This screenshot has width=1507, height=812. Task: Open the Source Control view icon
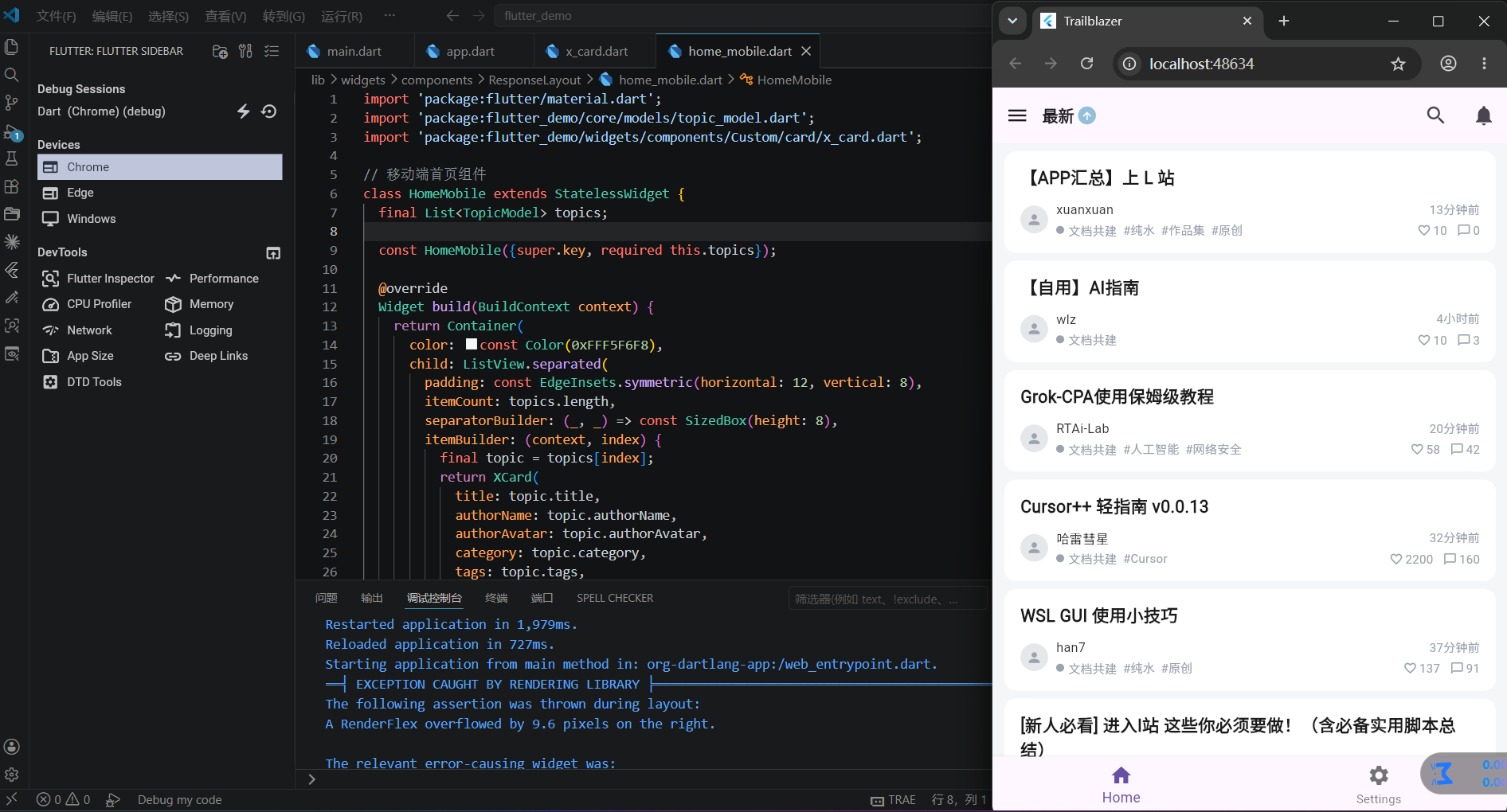pos(12,103)
